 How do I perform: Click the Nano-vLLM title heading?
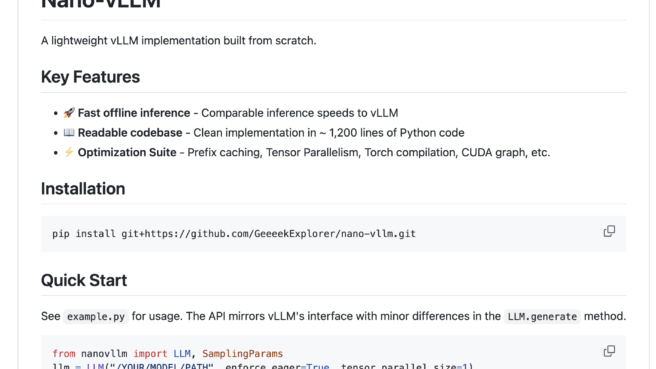click(101, 4)
